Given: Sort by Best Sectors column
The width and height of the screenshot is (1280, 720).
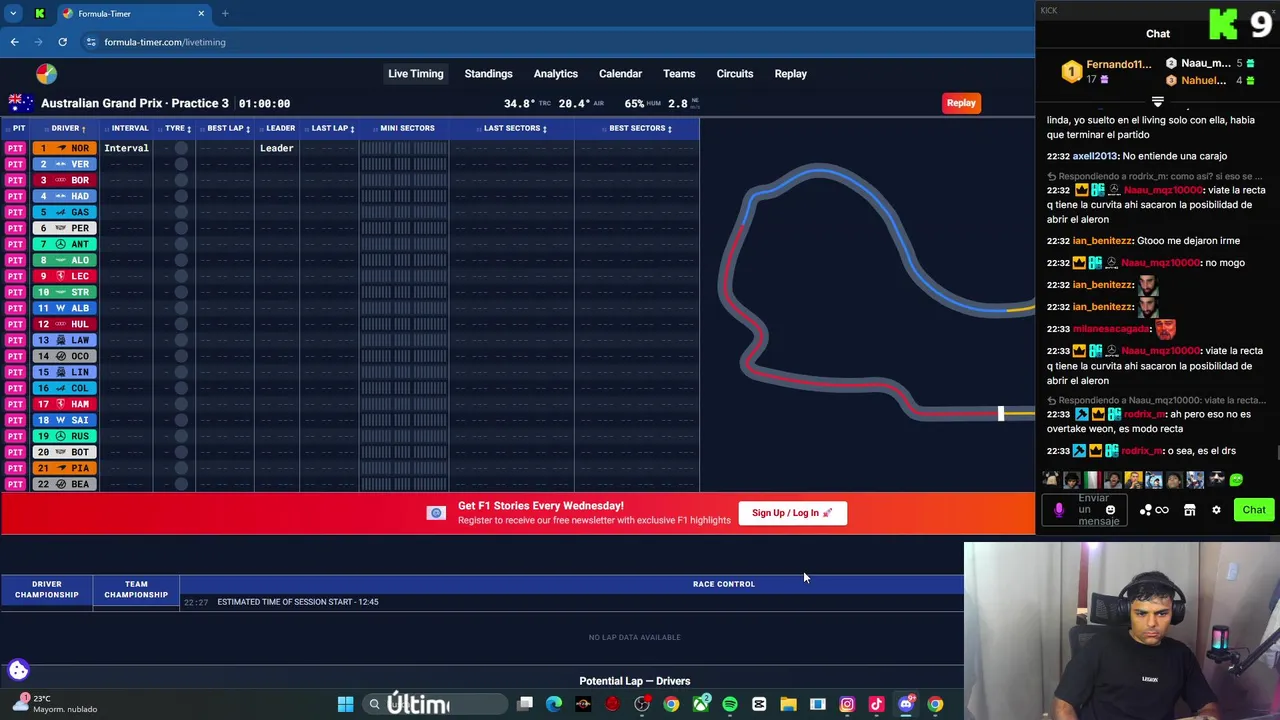Looking at the screenshot, I should pos(640,128).
